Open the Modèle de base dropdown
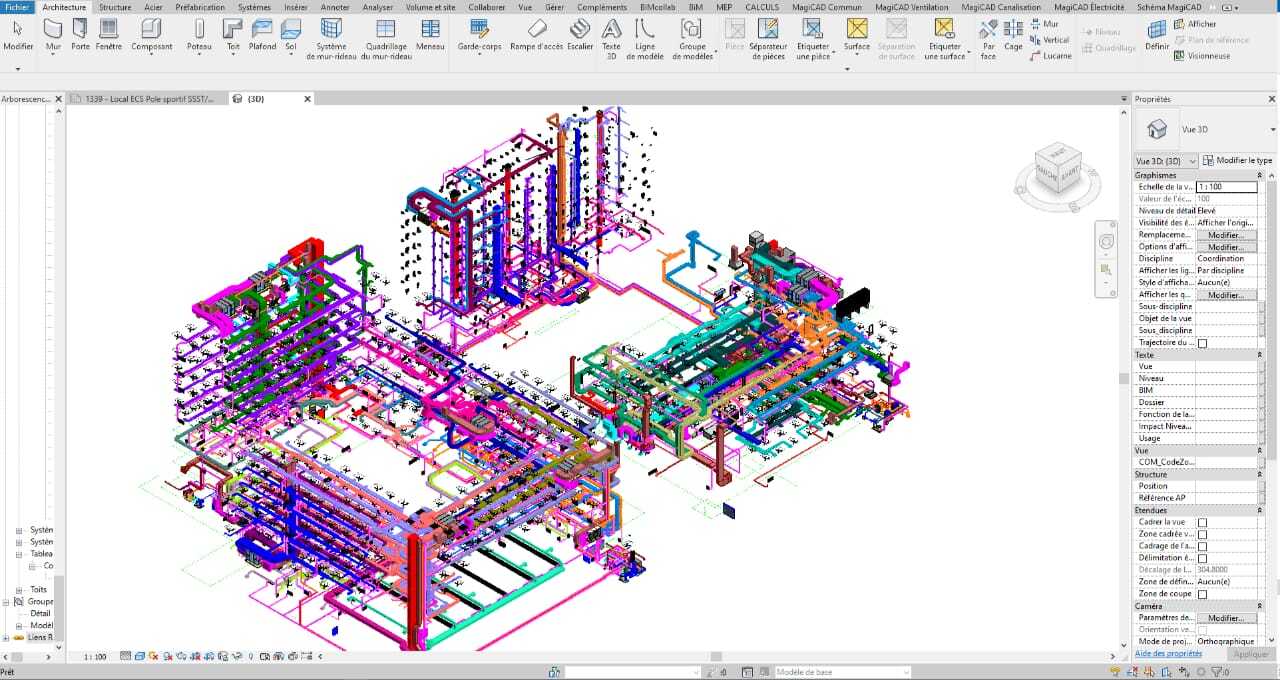 [842, 672]
